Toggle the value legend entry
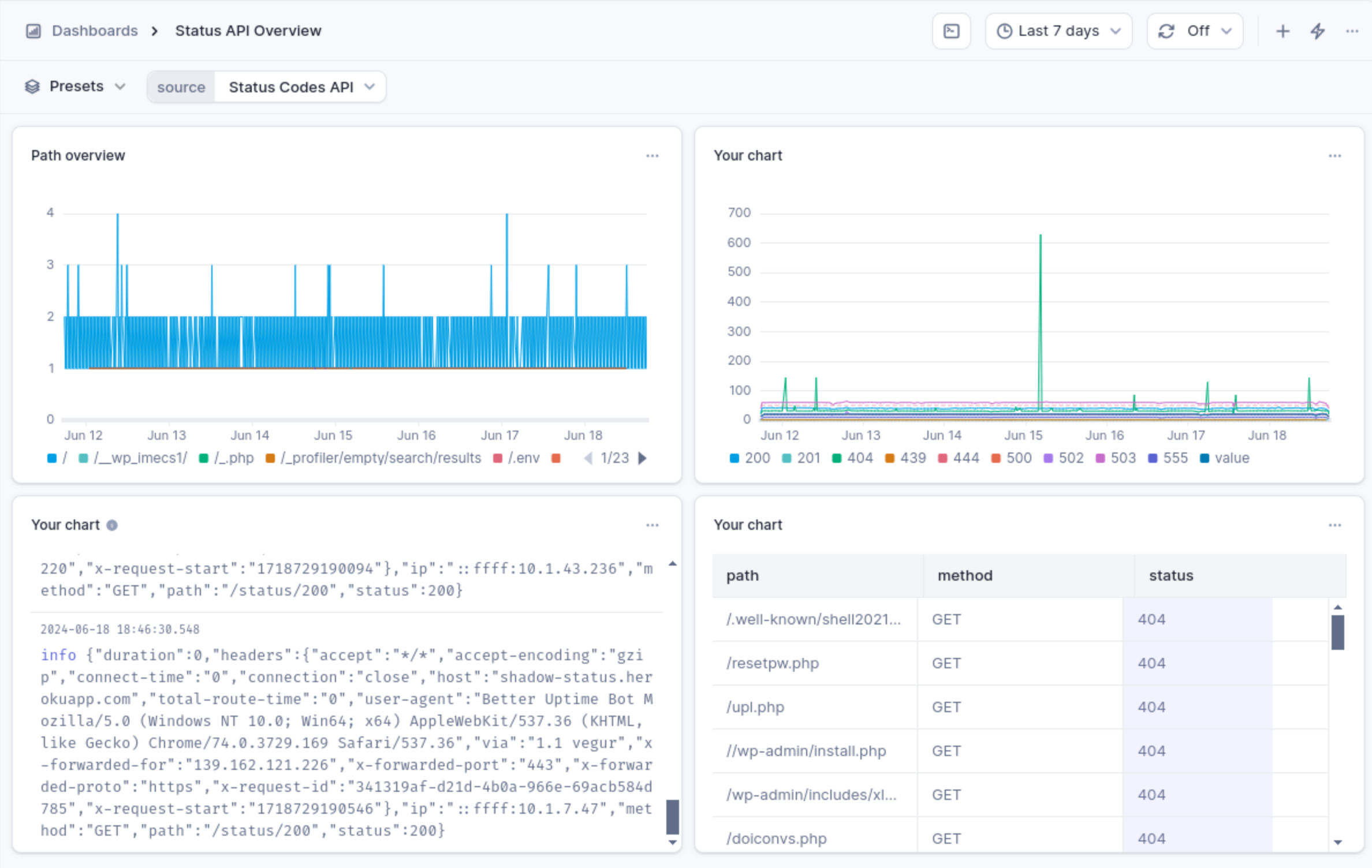Viewport: 1372px width, 868px height. (1225, 458)
